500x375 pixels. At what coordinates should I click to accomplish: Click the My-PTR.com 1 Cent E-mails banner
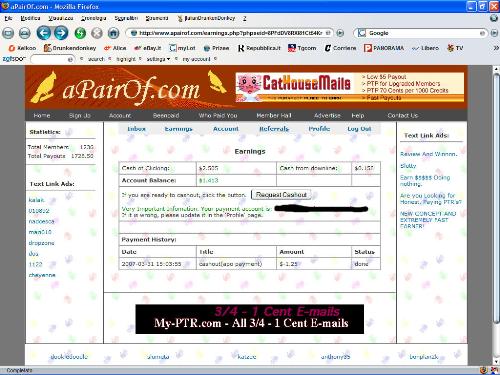point(250,319)
